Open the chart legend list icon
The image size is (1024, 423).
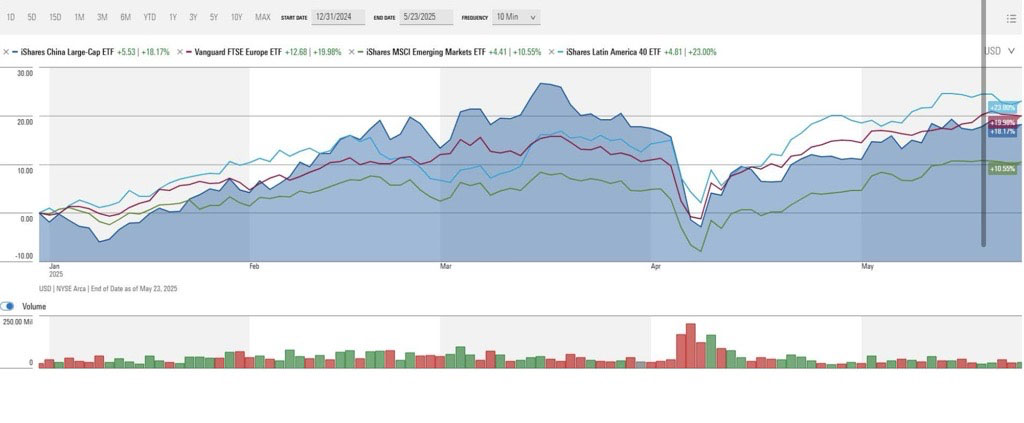1012,18
